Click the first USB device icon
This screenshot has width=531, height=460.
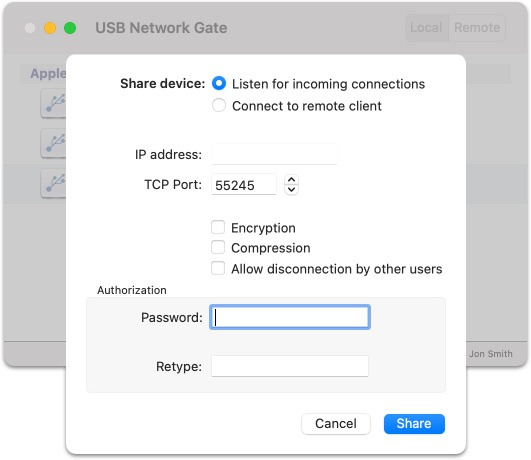[53, 103]
